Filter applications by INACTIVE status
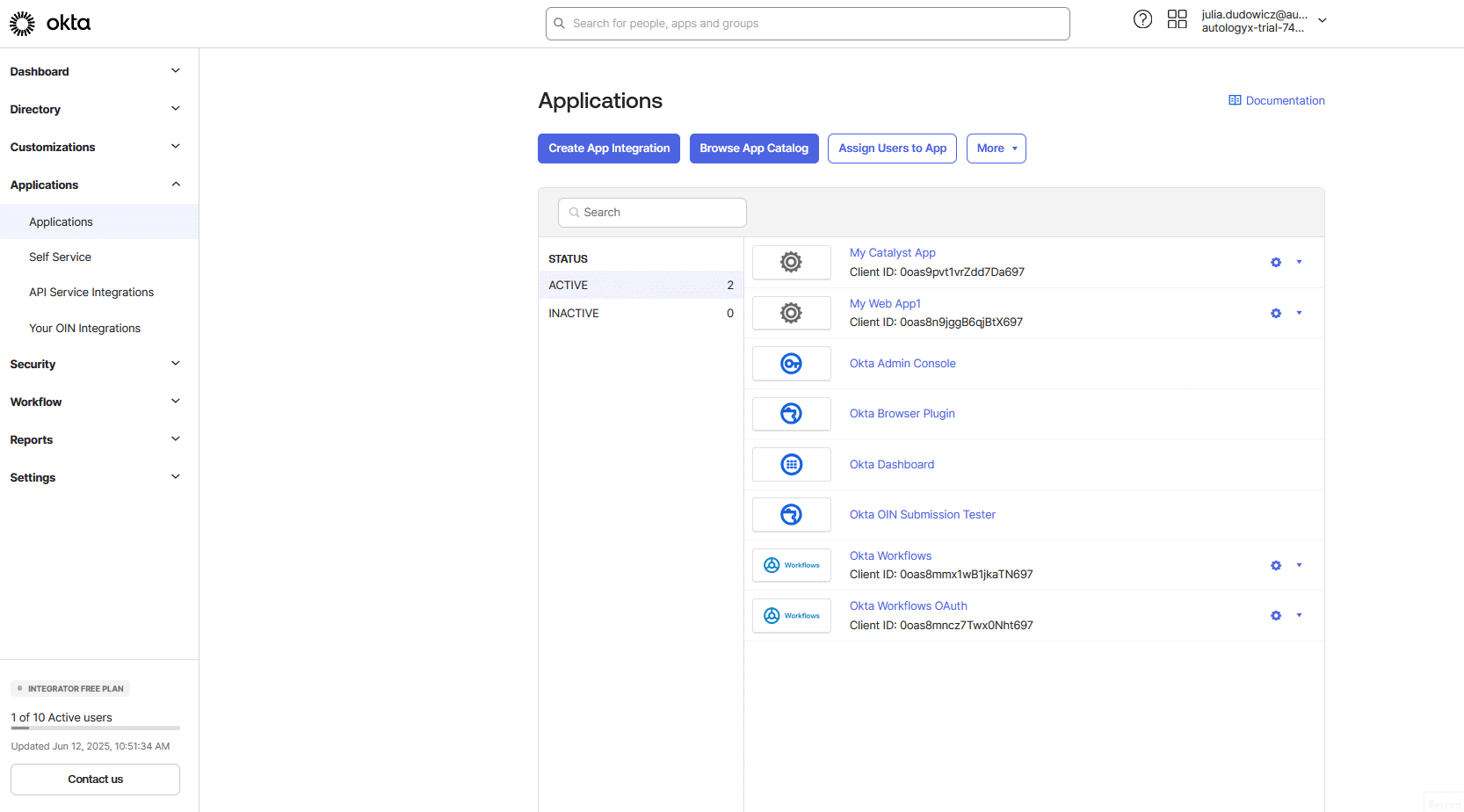Viewport: 1464px width, 812px height. point(641,313)
